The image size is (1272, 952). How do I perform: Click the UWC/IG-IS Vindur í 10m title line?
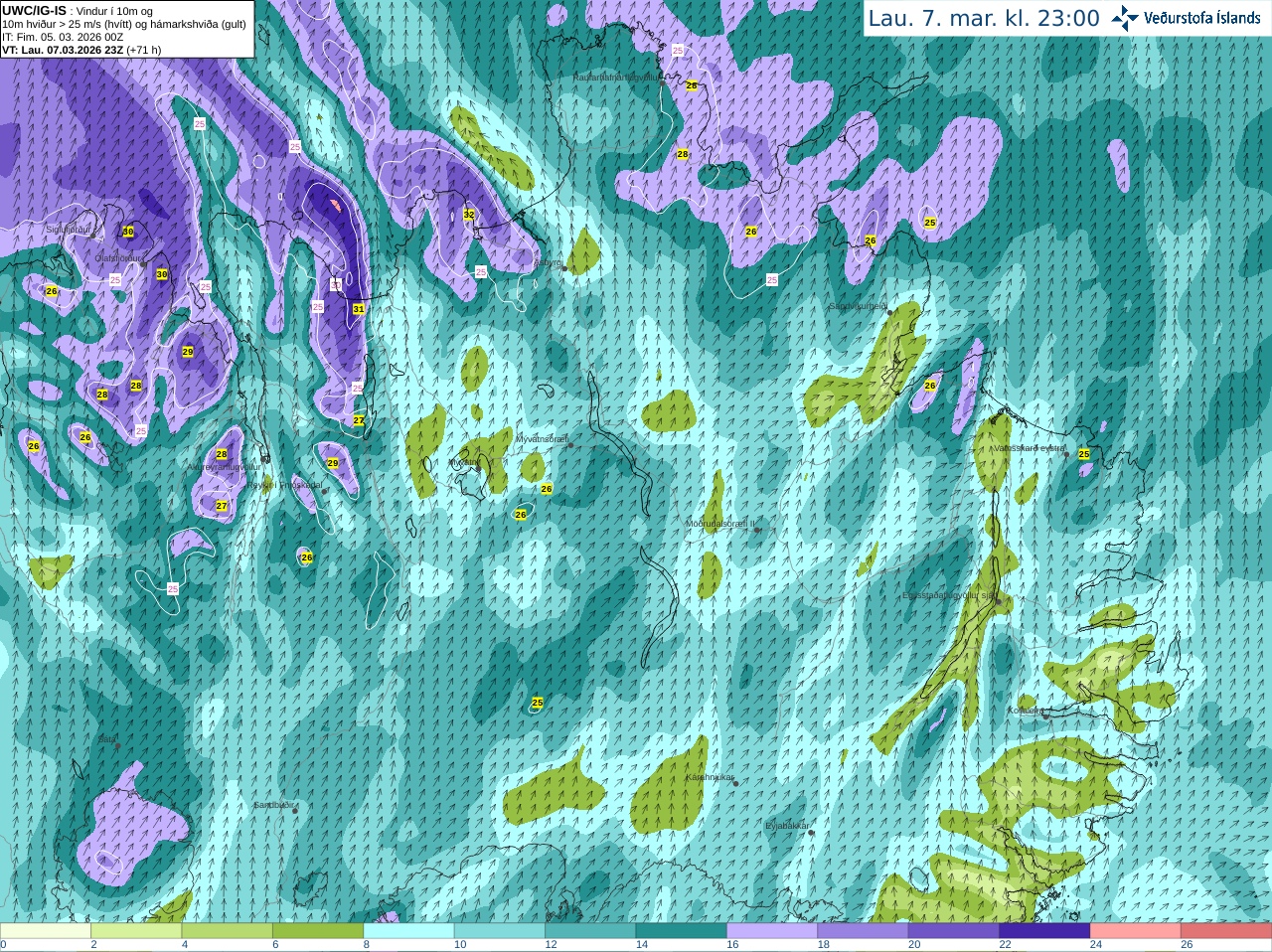pos(78,11)
